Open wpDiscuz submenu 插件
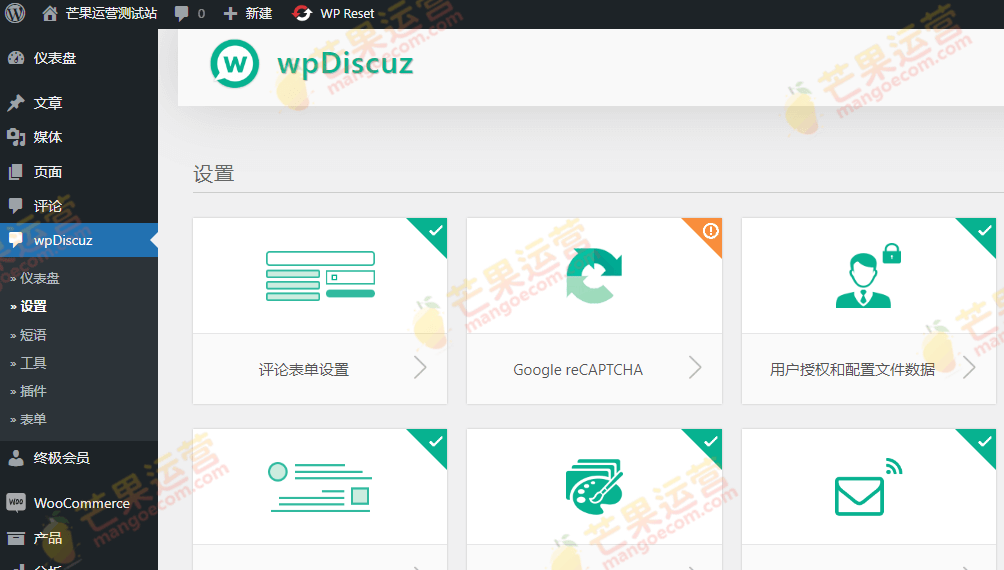This screenshot has height=570, width=1004. click(33, 391)
